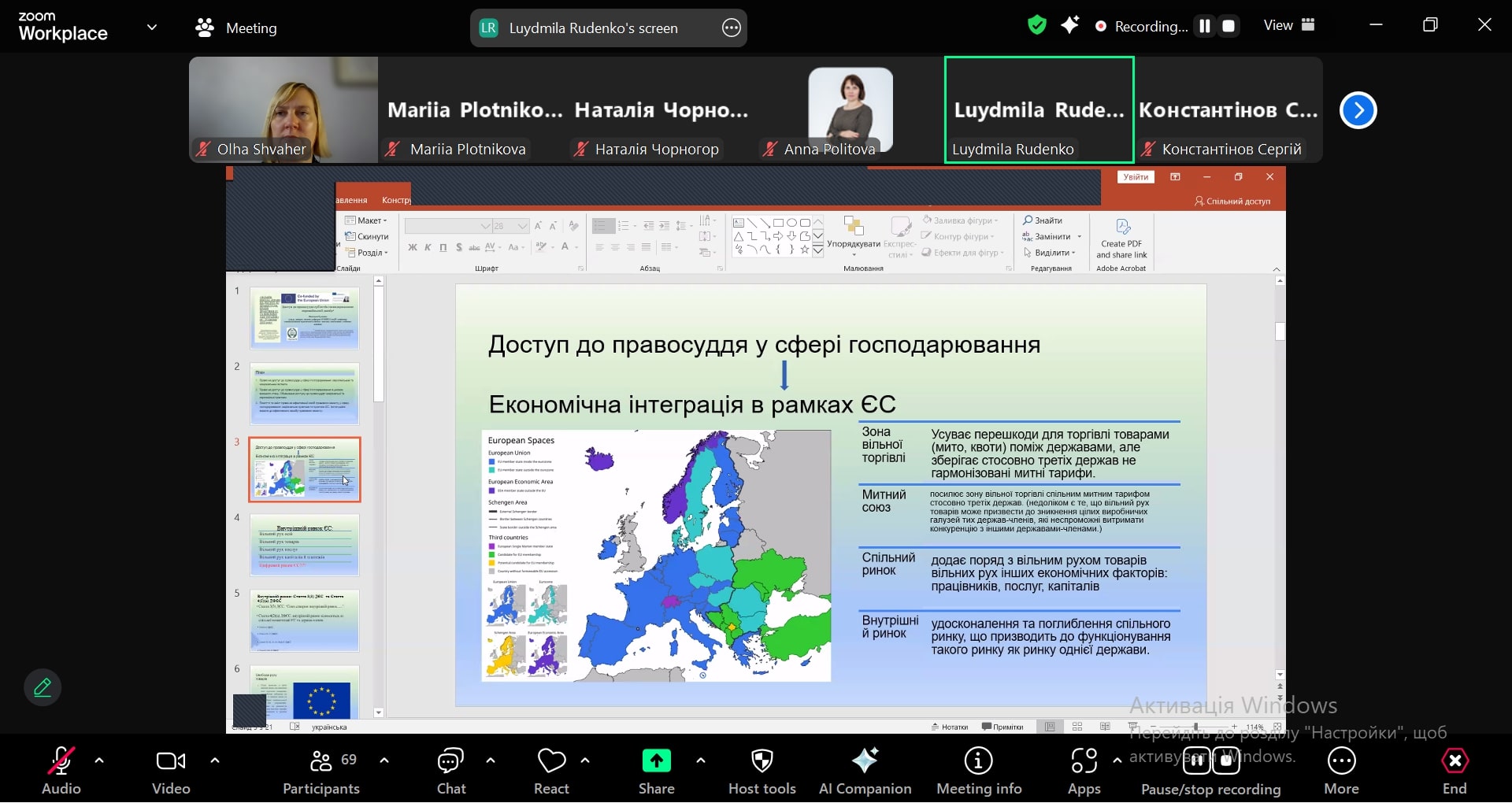Switch to slide sorter view icon

pos(1077,727)
